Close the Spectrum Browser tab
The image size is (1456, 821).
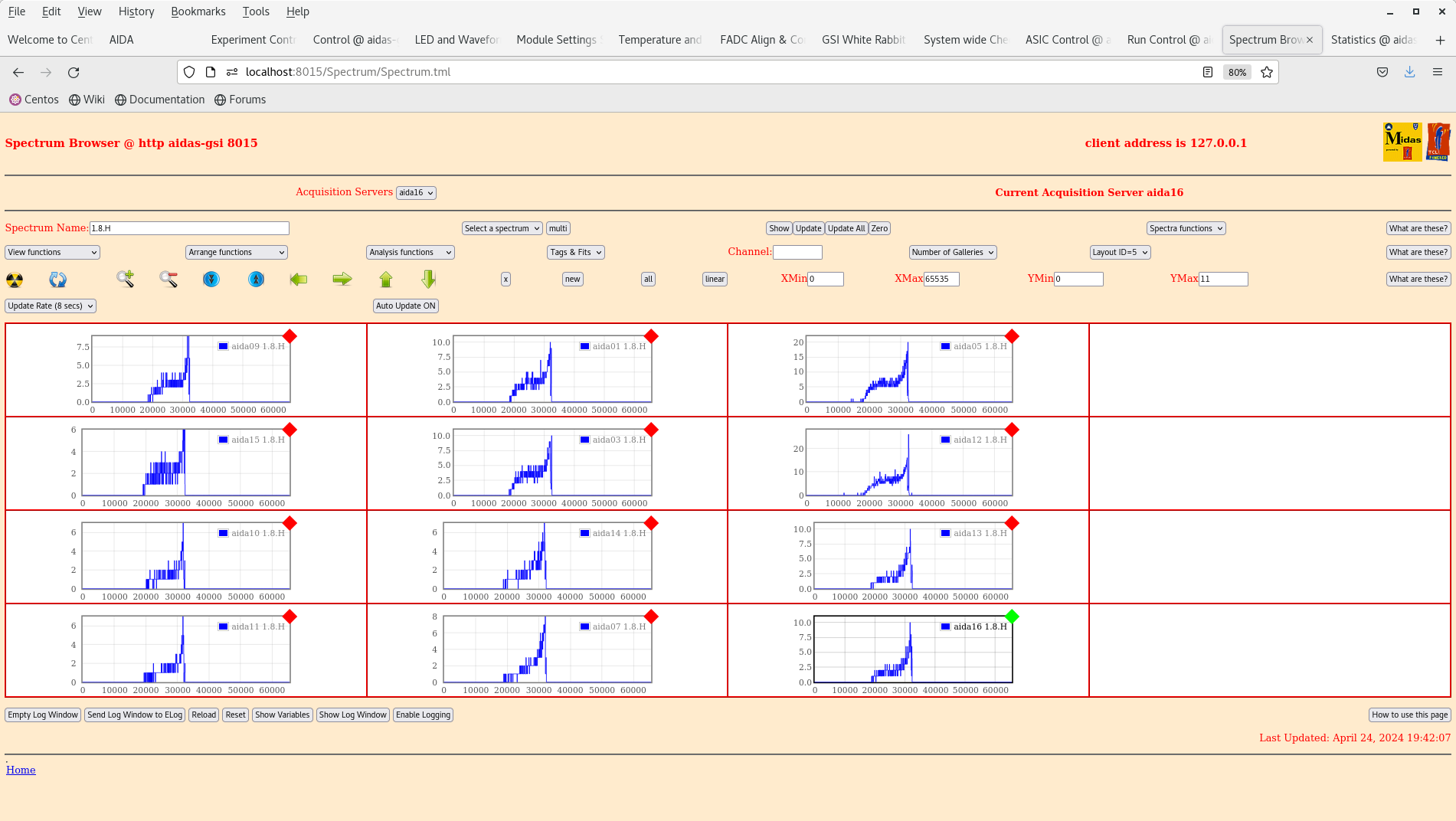click(1310, 40)
